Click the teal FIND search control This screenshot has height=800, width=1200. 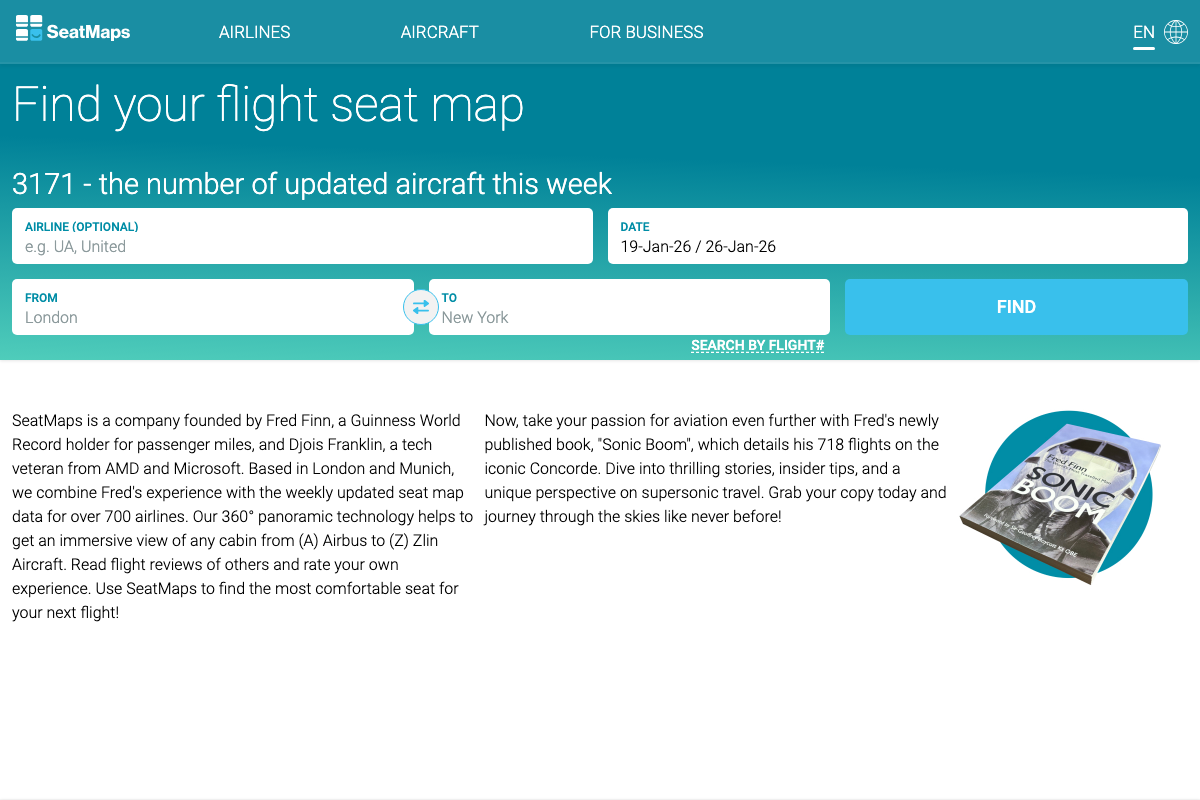(1016, 307)
